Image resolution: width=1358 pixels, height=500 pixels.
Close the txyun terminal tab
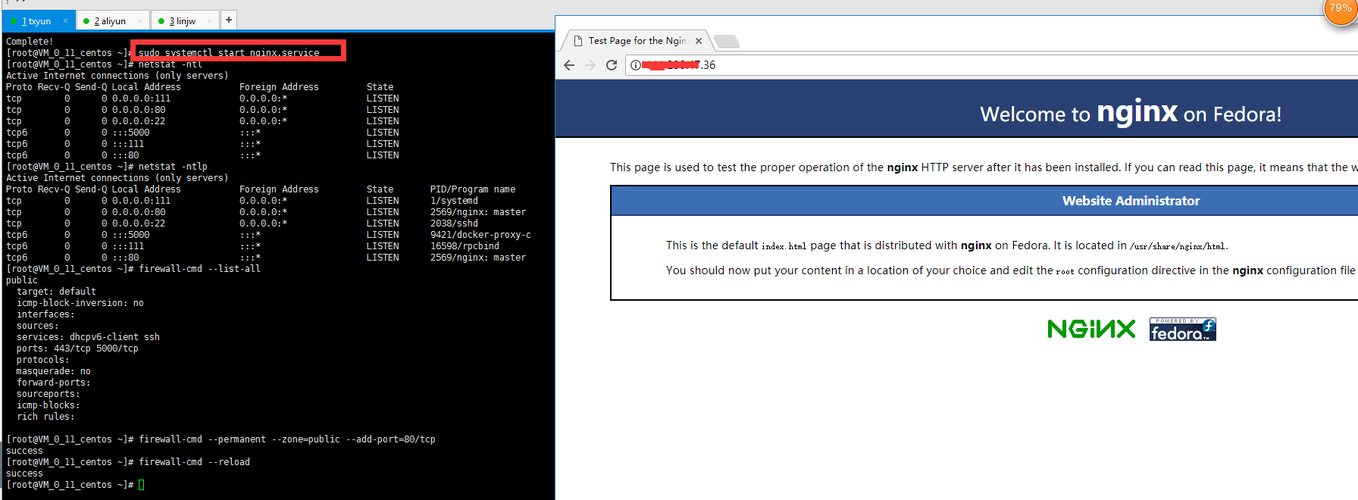tap(66, 20)
